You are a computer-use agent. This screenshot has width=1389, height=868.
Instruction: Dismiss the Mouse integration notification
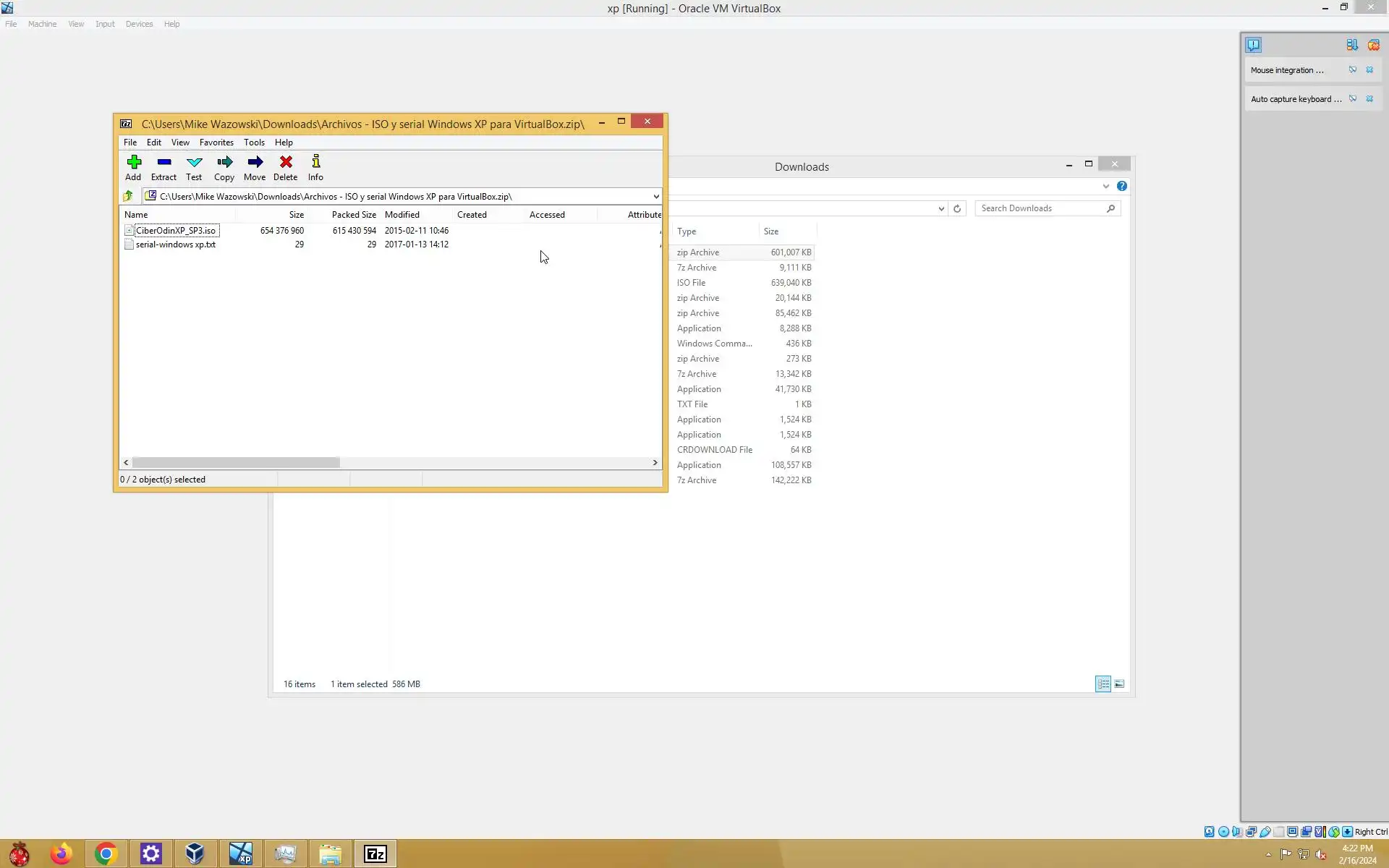(1369, 70)
